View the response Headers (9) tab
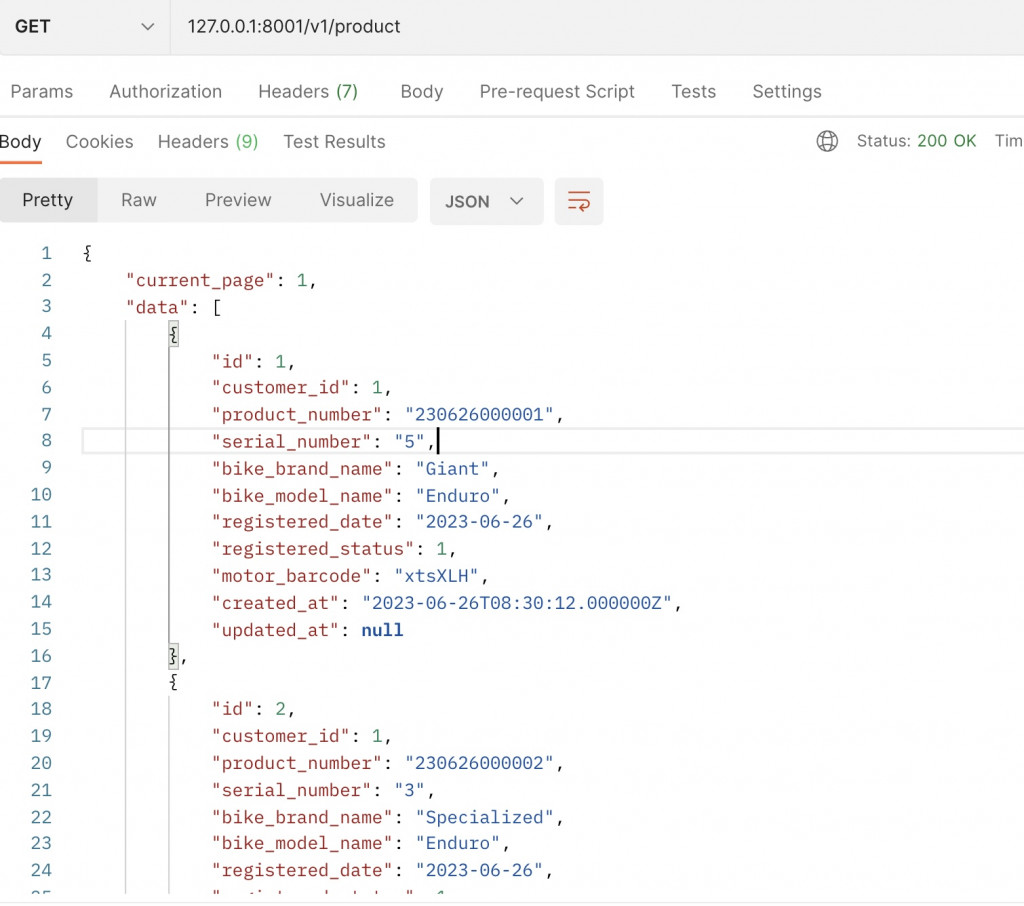Screen dimensions: 1024x906 pyautogui.click(x=208, y=141)
